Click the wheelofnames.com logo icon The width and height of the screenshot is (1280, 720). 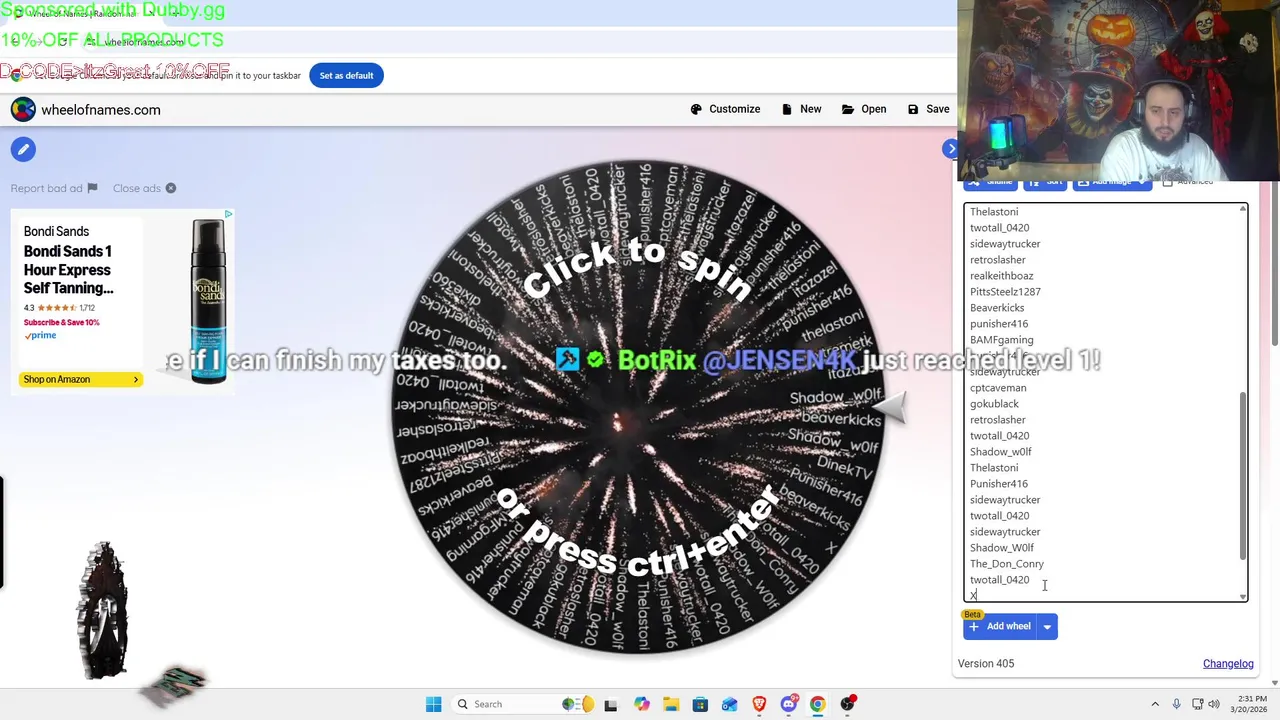(x=22, y=109)
